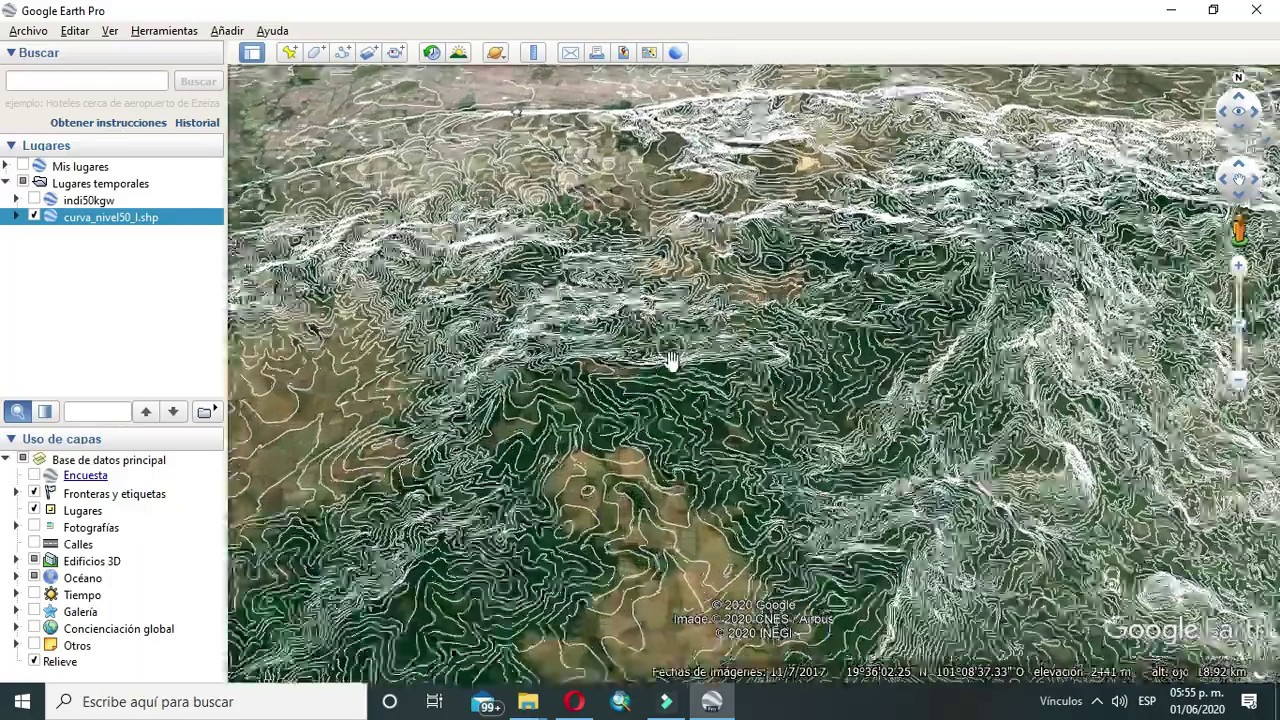The height and width of the screenshot is (720, 1280).
Task: Click the Windows taskbar search box
Action: point(207,701)
